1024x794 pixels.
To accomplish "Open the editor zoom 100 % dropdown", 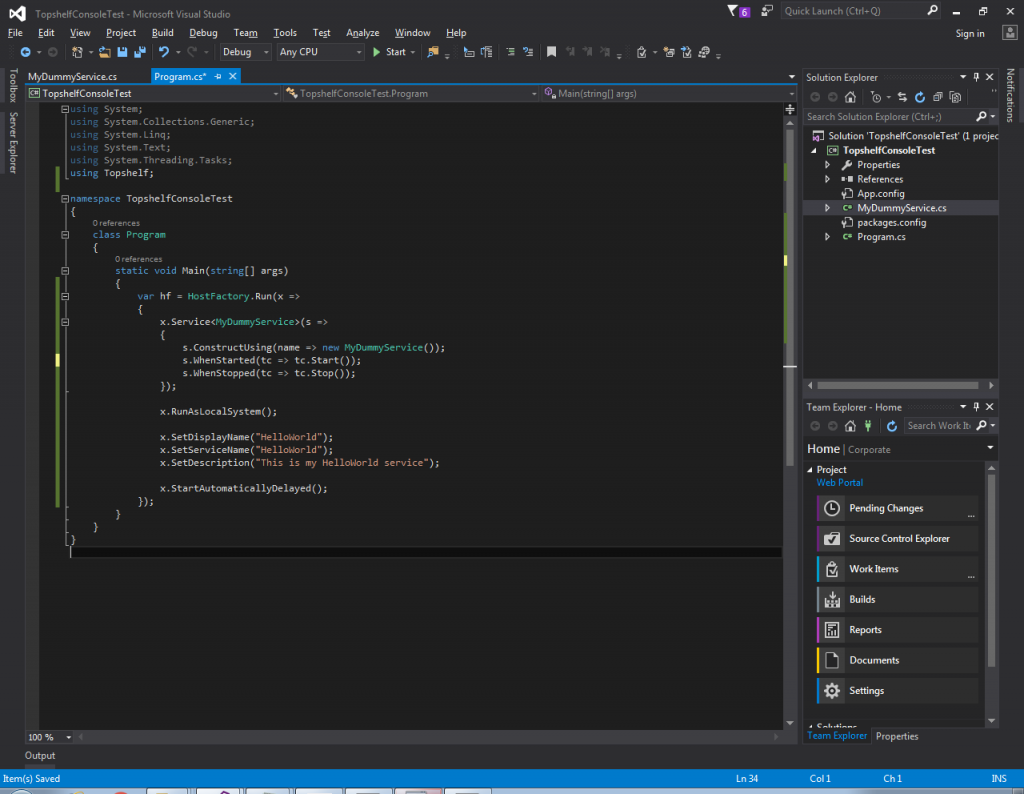I will pos(50,737).
